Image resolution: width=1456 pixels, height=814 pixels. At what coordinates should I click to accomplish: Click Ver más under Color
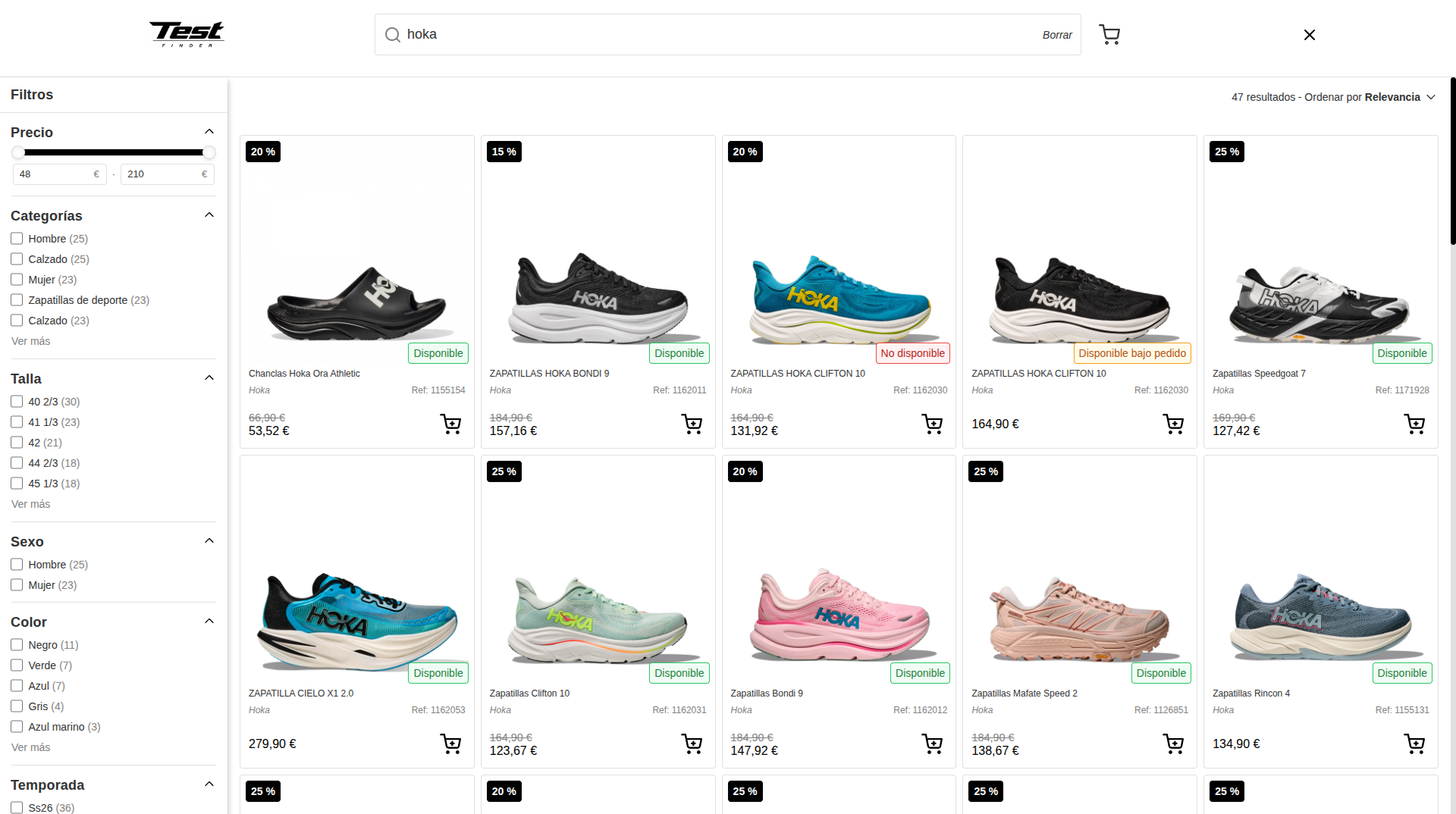pos(30,747)
